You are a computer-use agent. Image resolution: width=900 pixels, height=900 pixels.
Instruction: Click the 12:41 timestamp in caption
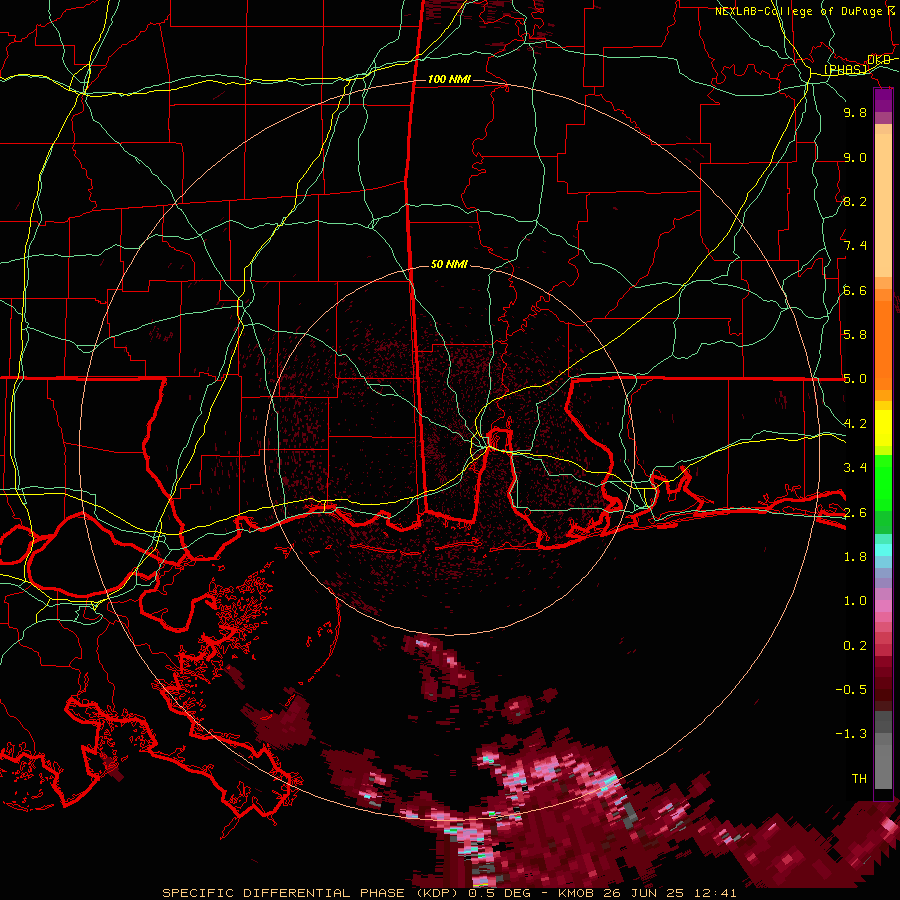point(715,893)
